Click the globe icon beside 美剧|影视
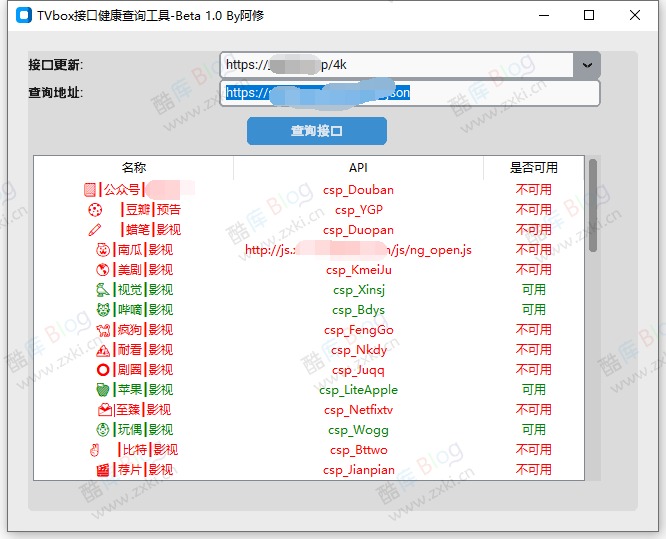This screenshot has width=666, height=539. [x=103, y=270]
